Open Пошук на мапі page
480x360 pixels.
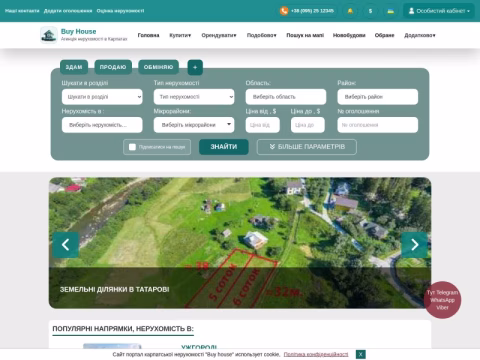click(x=305, y=35)
